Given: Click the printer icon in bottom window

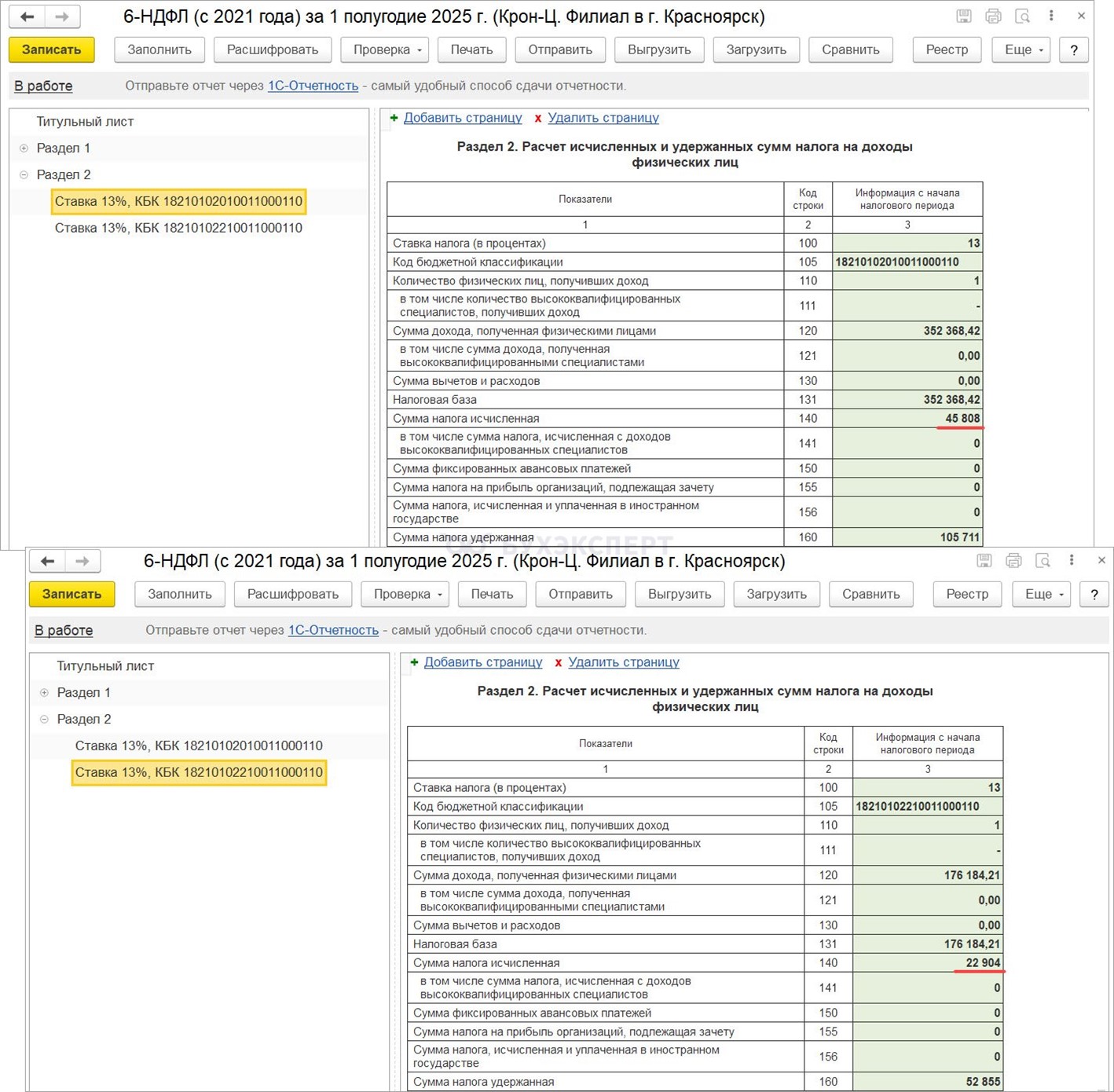Looking at the screenshot, I should 1013,561.
